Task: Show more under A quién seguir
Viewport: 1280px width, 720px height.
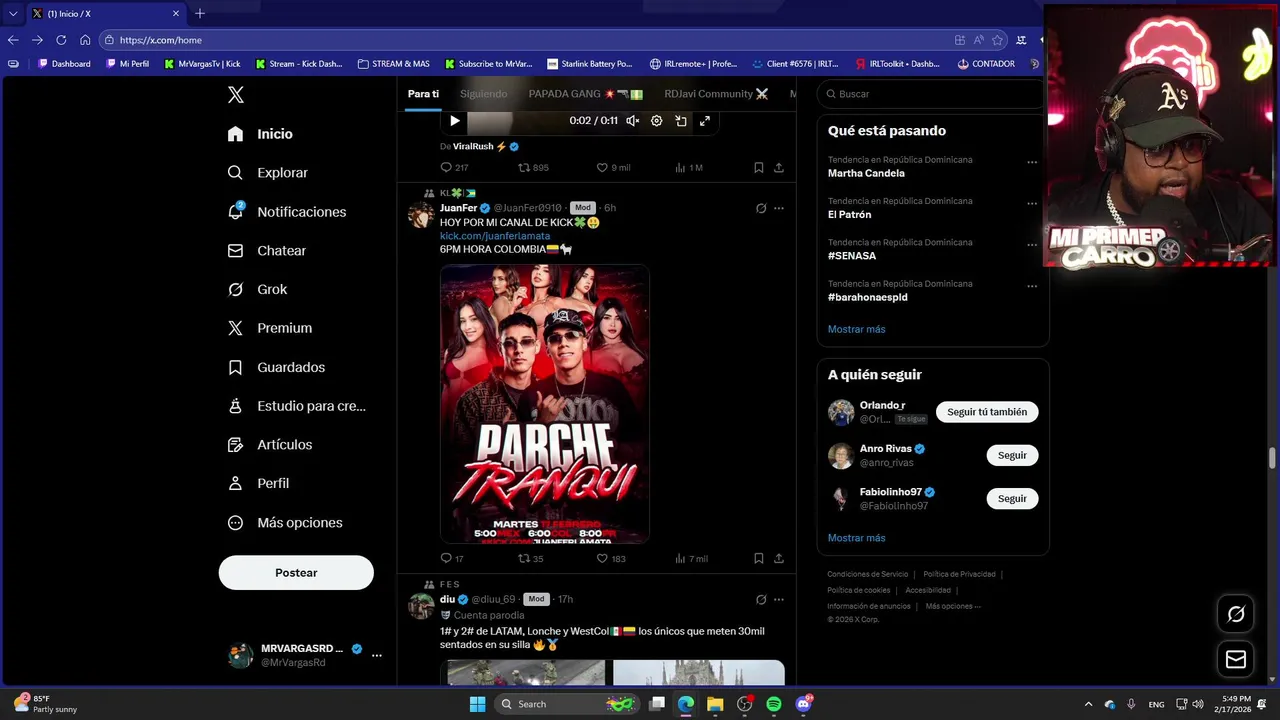Action: pos(856,538)
